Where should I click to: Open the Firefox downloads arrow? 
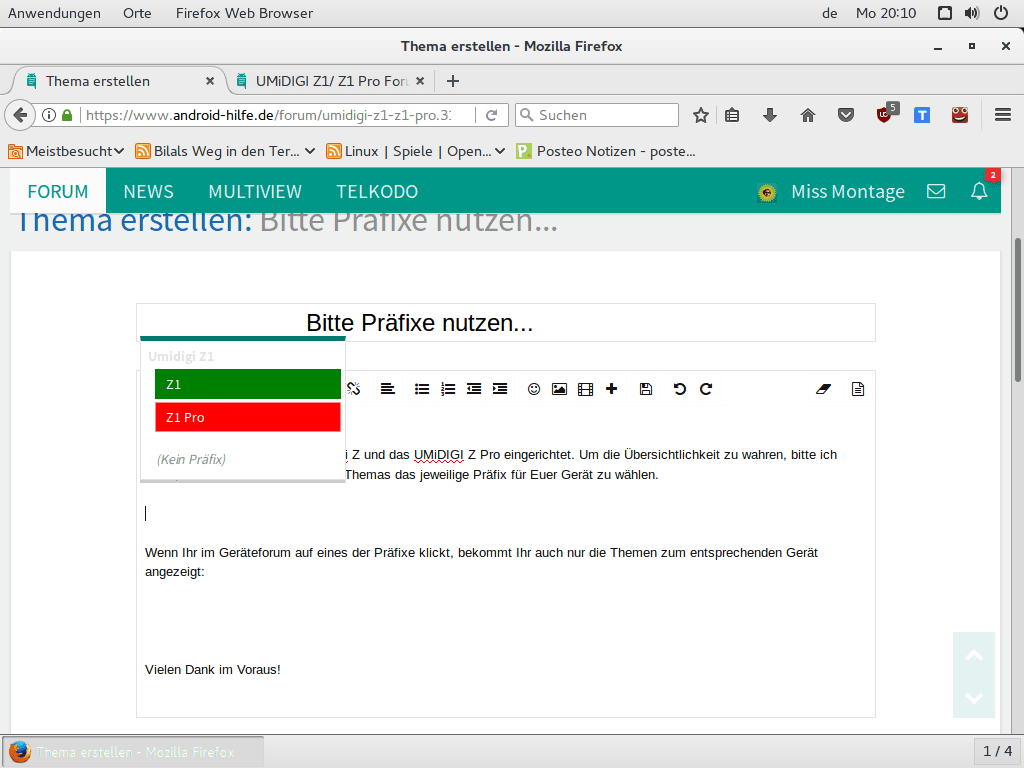(x=770, y=116)
